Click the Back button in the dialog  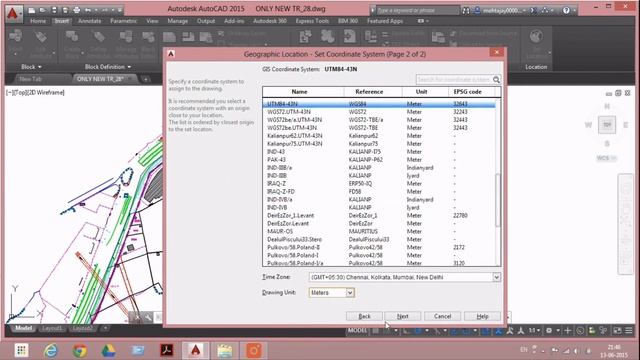(364, 316)
